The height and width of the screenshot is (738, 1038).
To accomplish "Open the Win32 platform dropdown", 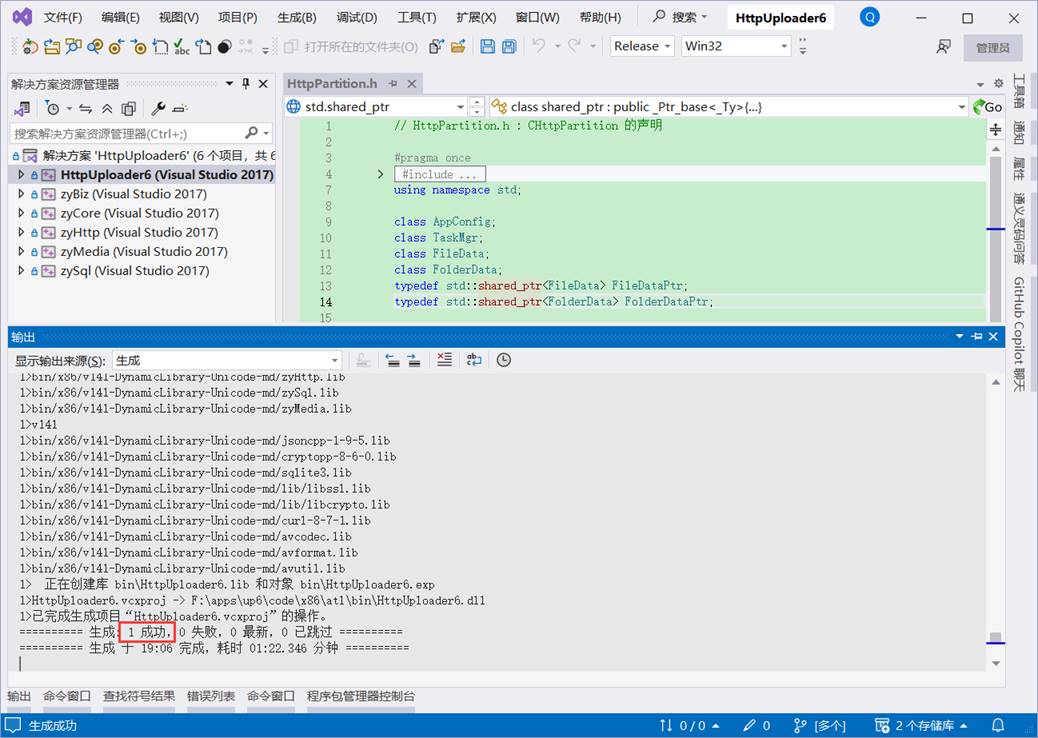I will click(736, 46).
